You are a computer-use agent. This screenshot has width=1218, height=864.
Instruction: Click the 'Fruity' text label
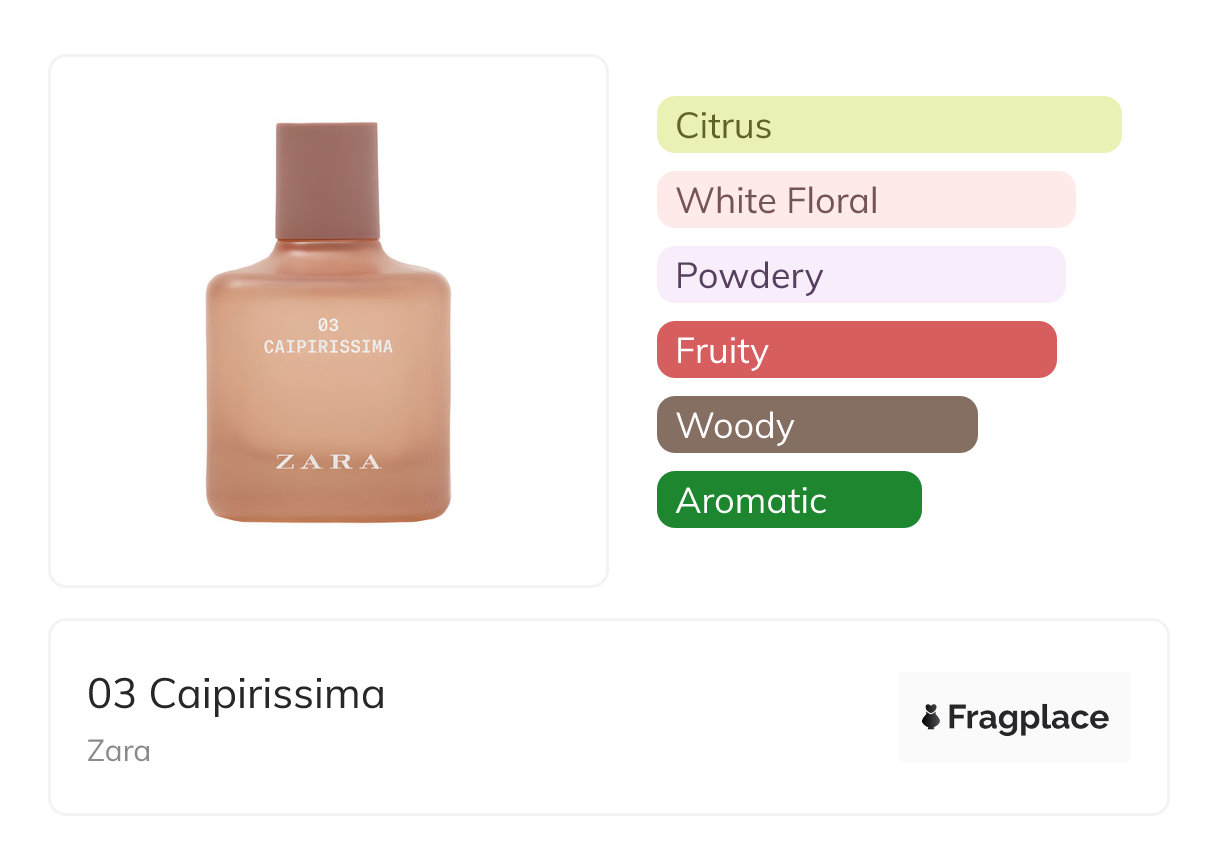click(x=721, y=351)
